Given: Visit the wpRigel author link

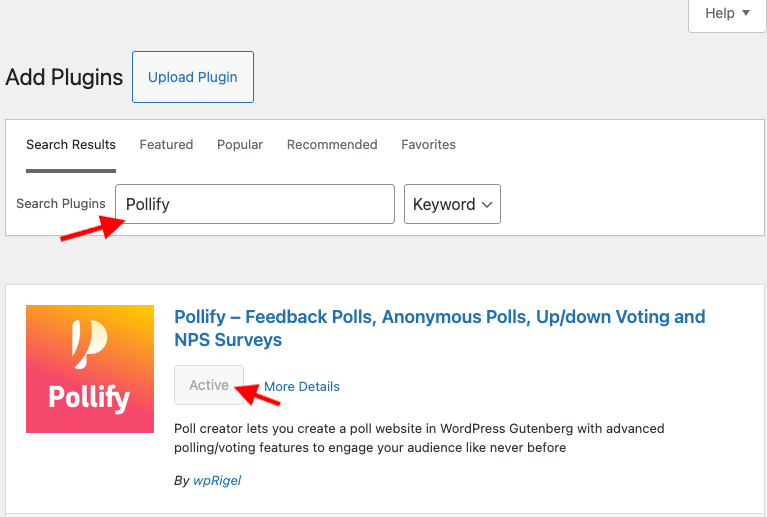Looking at the screenshot, I should tap(216, 480).
